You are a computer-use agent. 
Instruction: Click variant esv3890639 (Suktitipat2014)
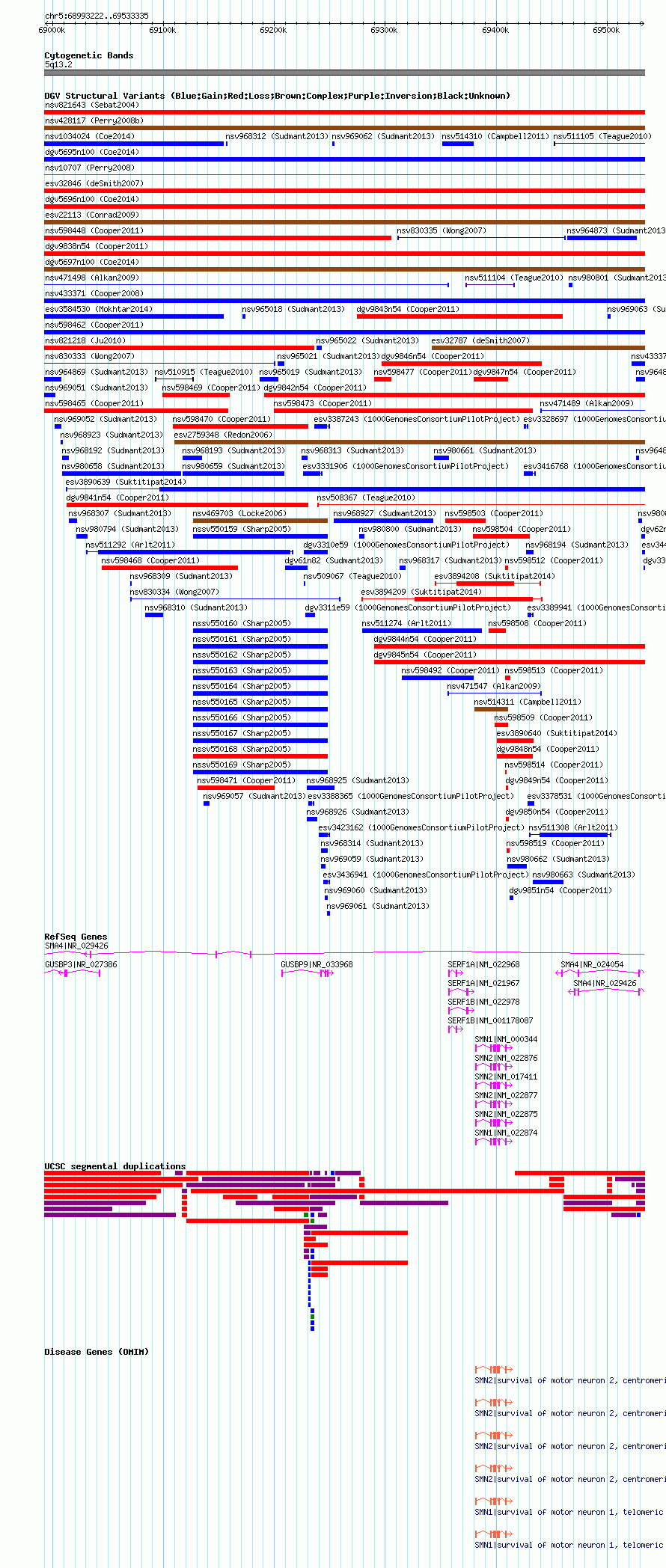pyautogui.click(x=125, y=482)
